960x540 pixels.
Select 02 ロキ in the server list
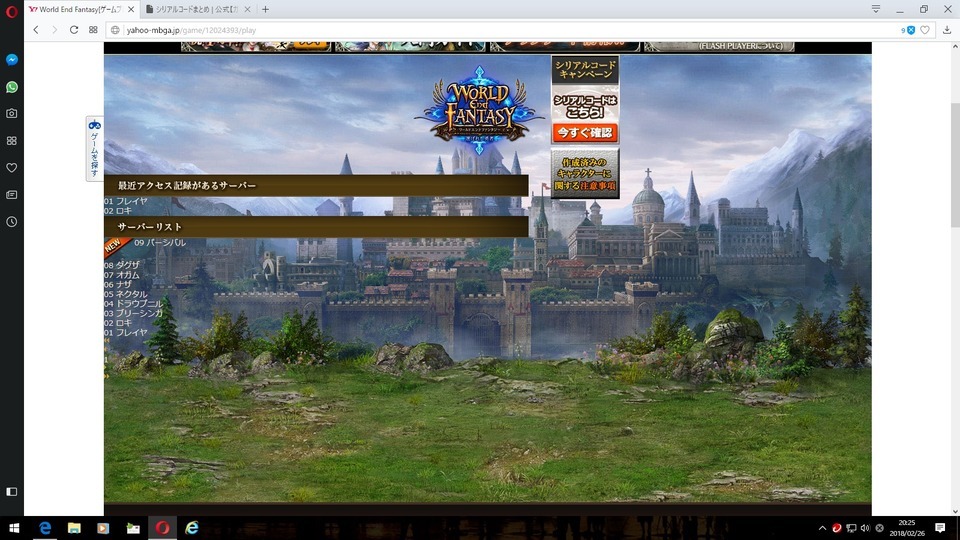tap(118, 323)
